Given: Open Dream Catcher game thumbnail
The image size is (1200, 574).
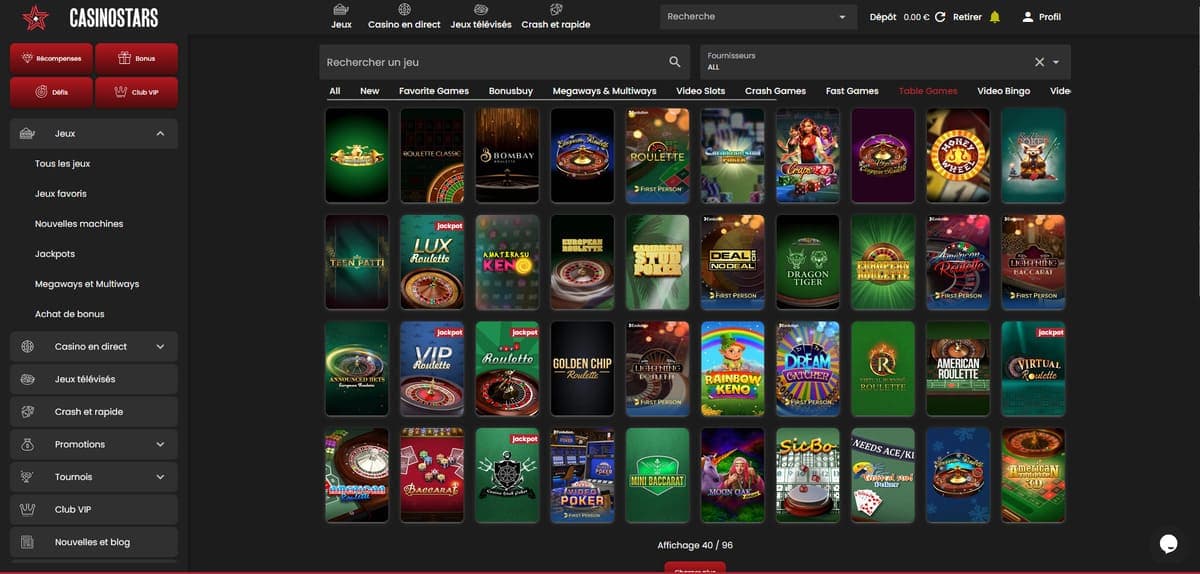Looking at the screenshot, I should click(x=808, y=369).
